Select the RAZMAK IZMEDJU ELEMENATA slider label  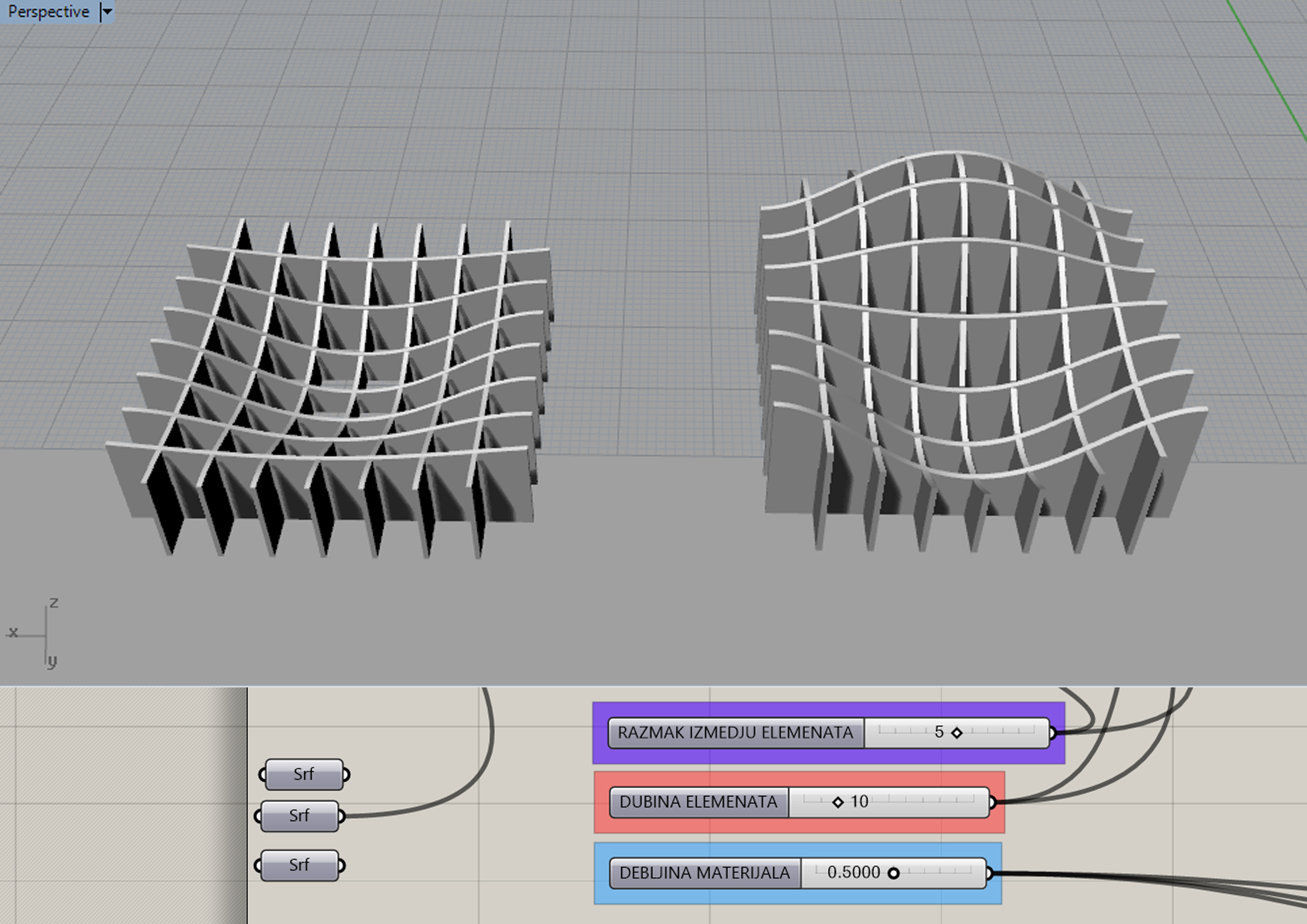tap(735, 733)
